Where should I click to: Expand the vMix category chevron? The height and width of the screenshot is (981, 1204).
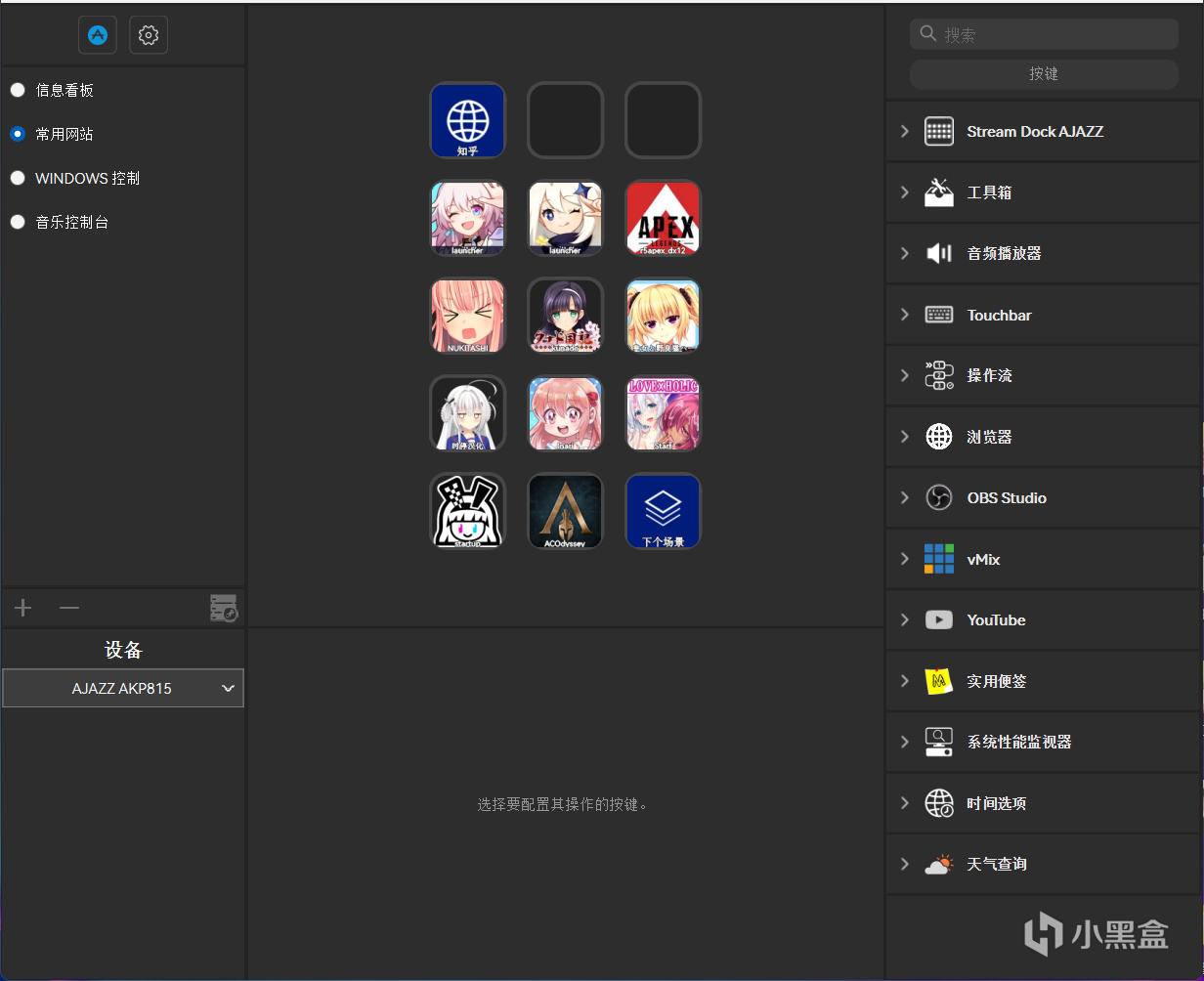coord(905,559)
